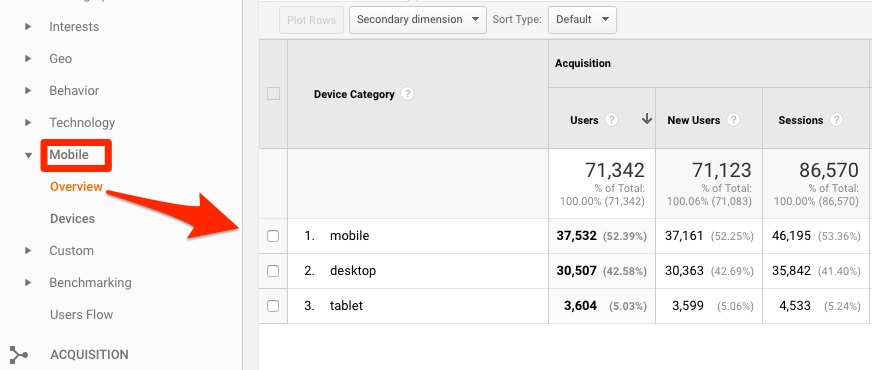The image size is (872, 370).
Task: Open the ACQUISITION section label
Action: click(x=89, y=355)
